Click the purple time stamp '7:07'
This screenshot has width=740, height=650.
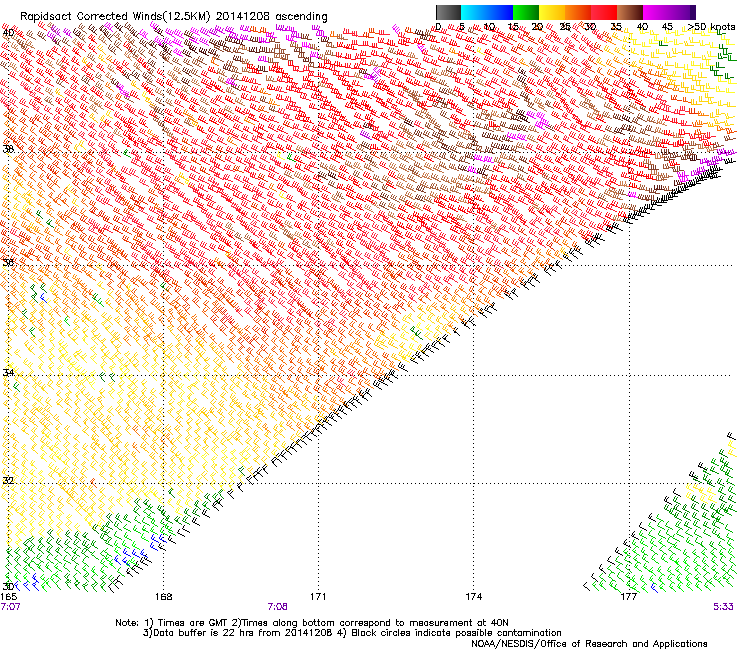coord(10,607)
